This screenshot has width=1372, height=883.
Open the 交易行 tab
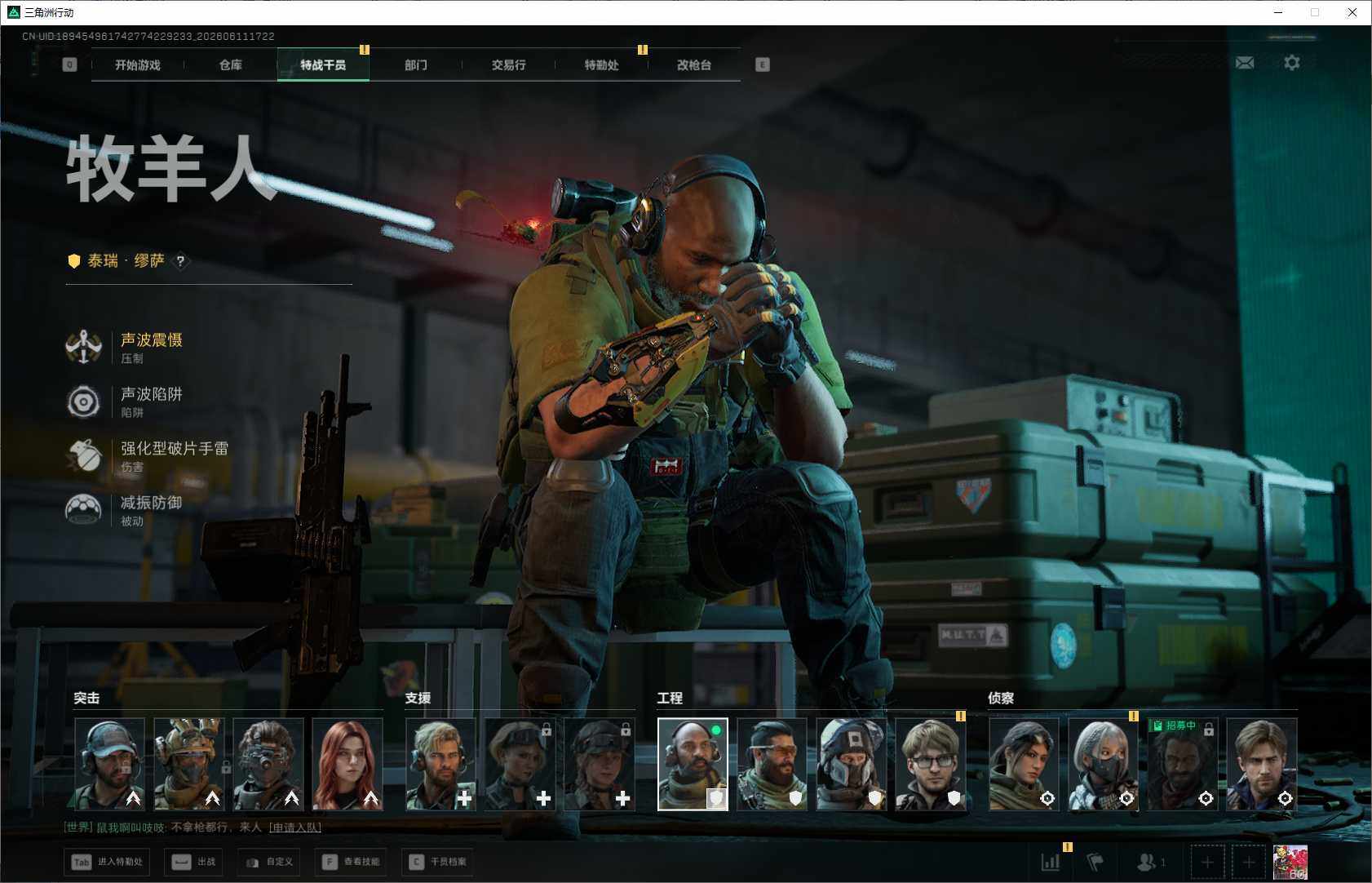click(509, 64)
